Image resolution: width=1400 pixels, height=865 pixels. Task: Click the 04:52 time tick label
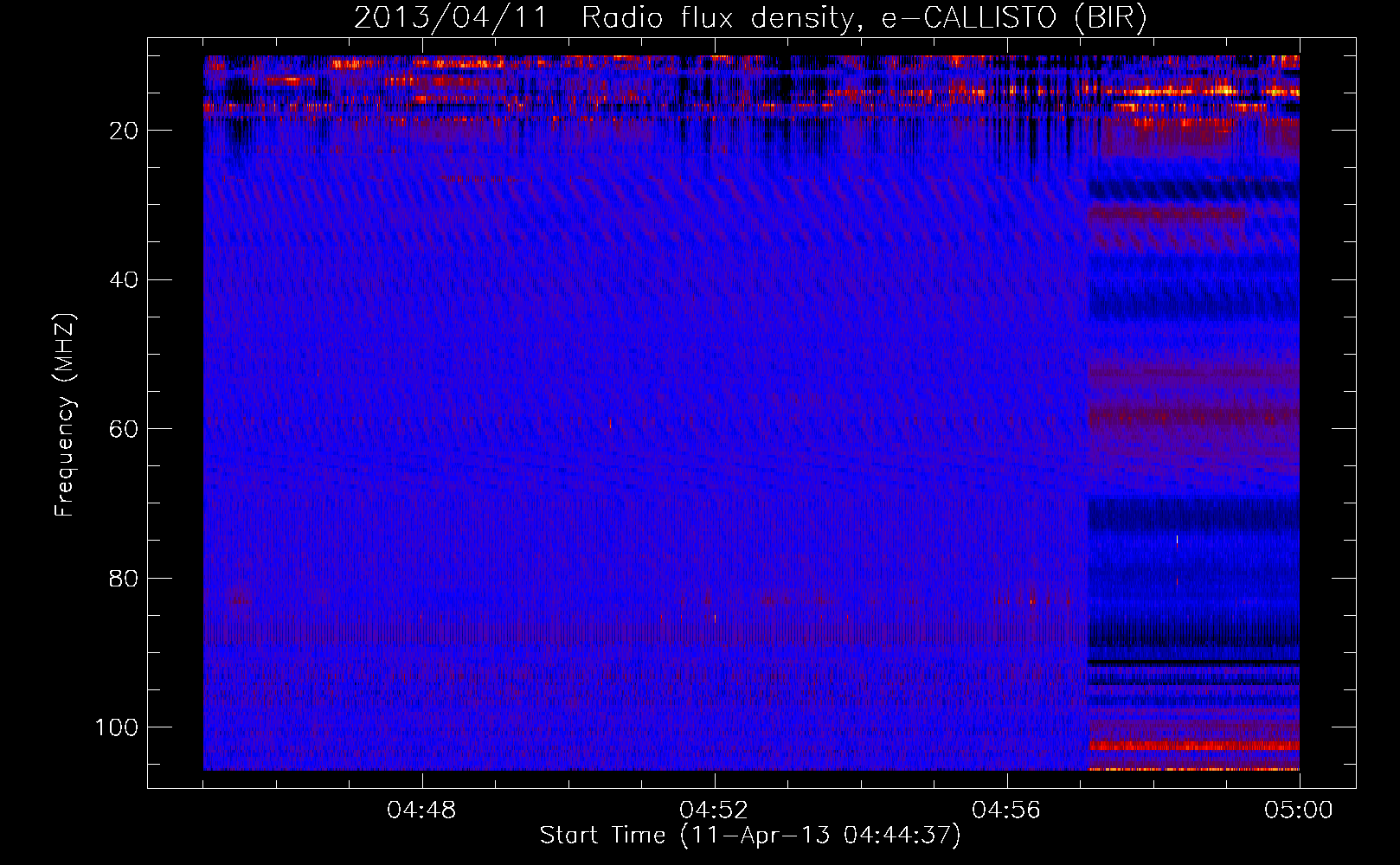pyautogui.click(x=714, y=811)
